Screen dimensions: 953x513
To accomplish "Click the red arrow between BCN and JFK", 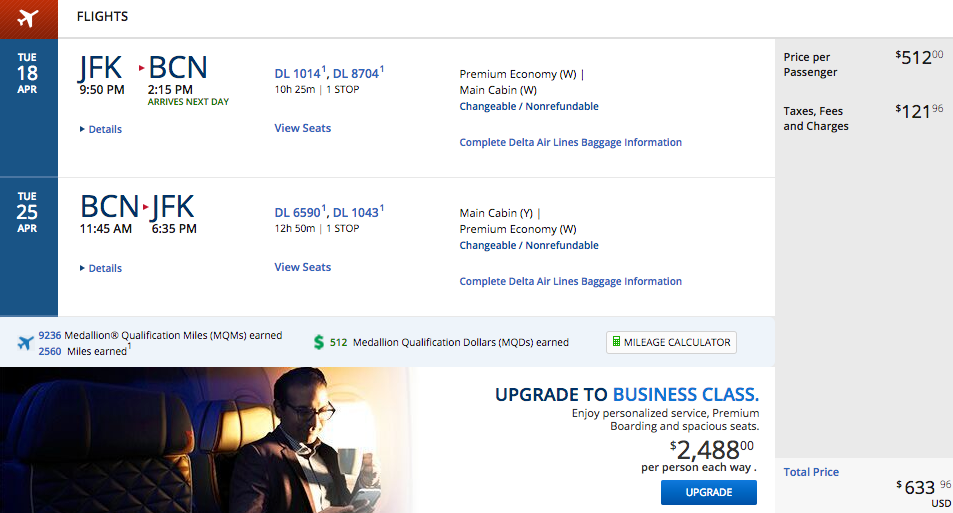I will point(145,207).
